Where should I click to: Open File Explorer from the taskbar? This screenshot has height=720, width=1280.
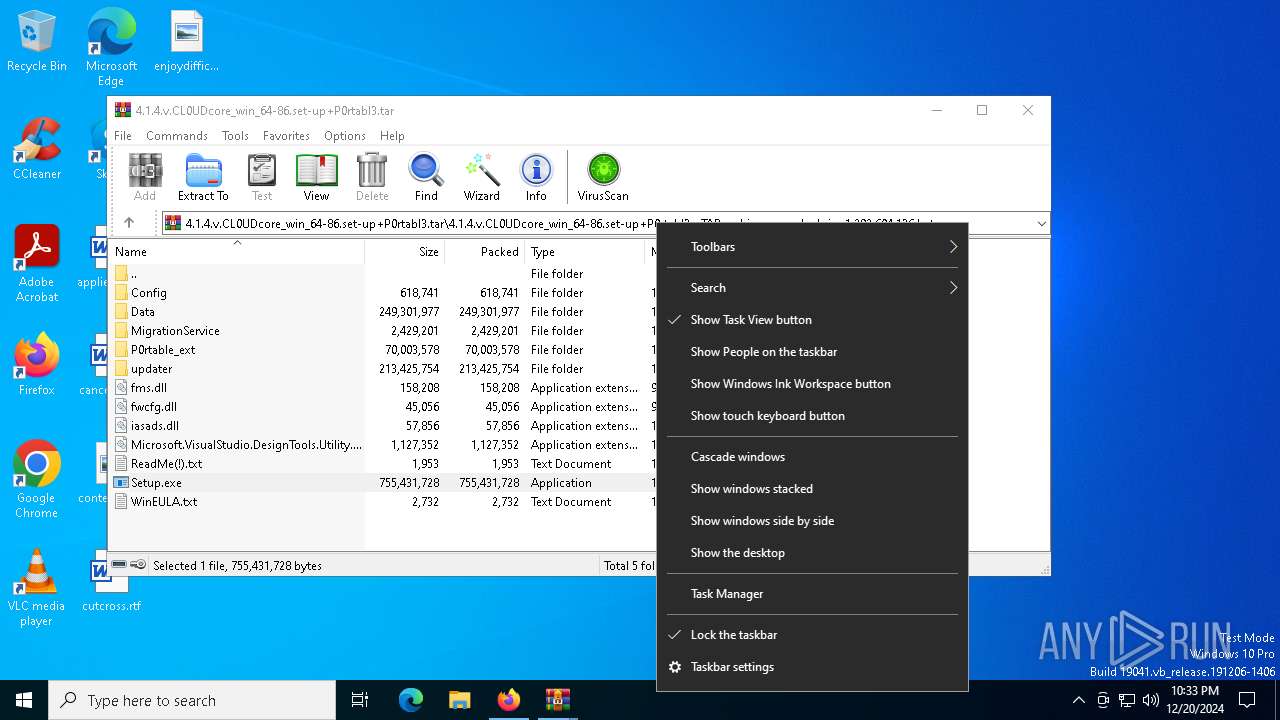click(x=459, y=700)
